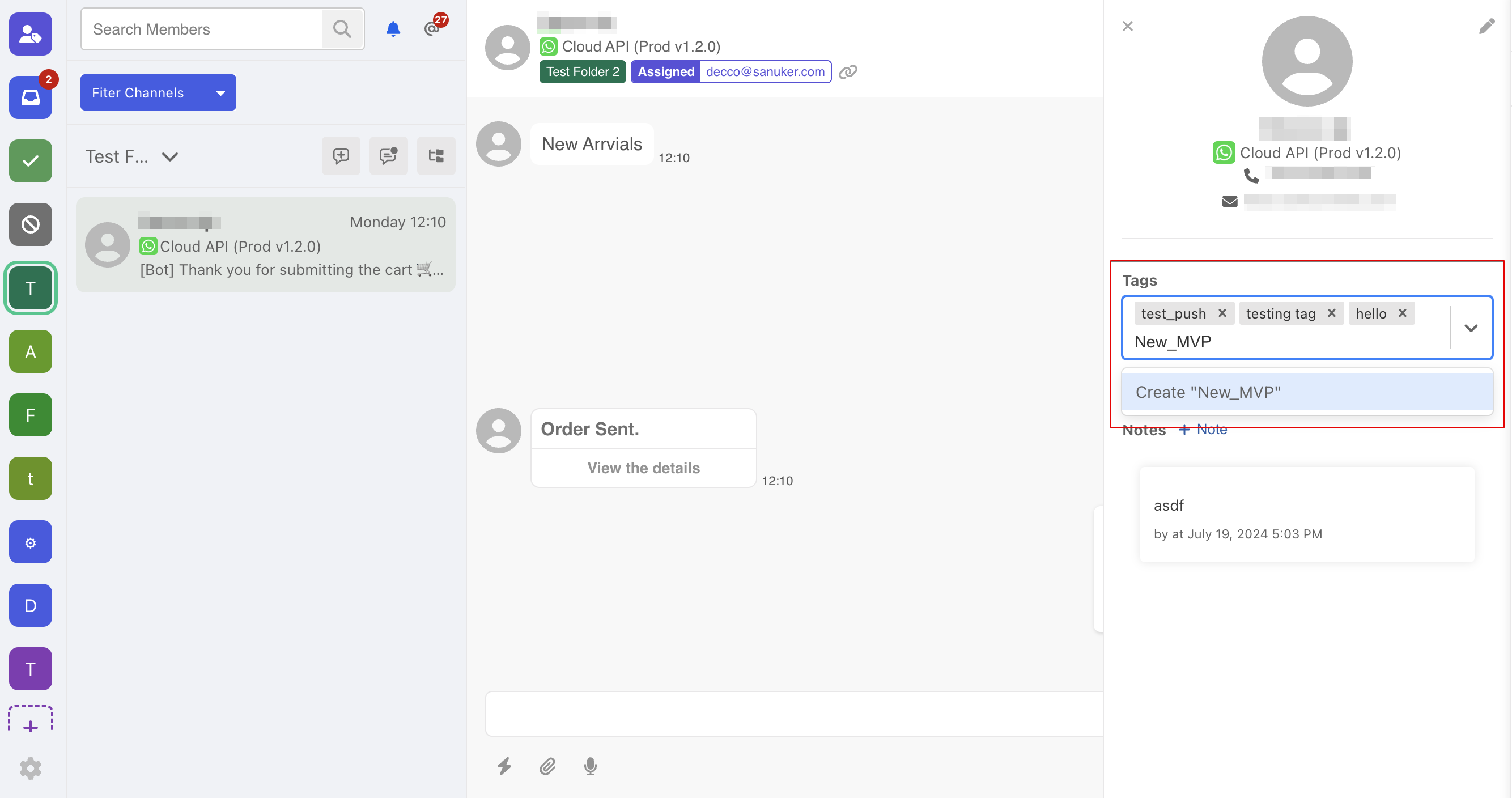Click the folder tree view icon
The height and width of the screenshot is (798, 1512).
point(435,156)
